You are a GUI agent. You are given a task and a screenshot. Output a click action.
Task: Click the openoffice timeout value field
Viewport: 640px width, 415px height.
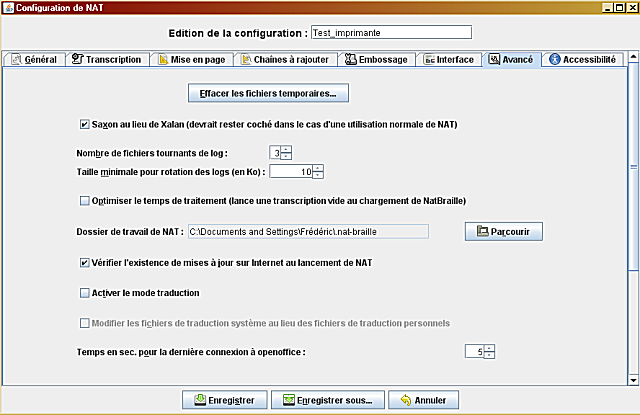475,351
